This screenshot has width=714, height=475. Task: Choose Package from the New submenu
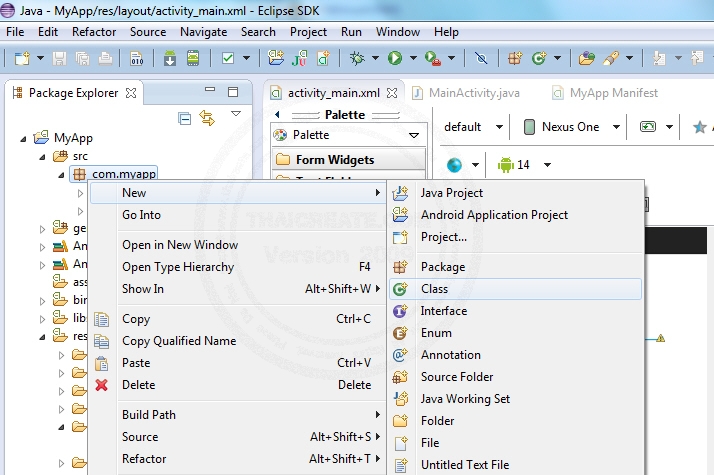click(x=515, y=267)
